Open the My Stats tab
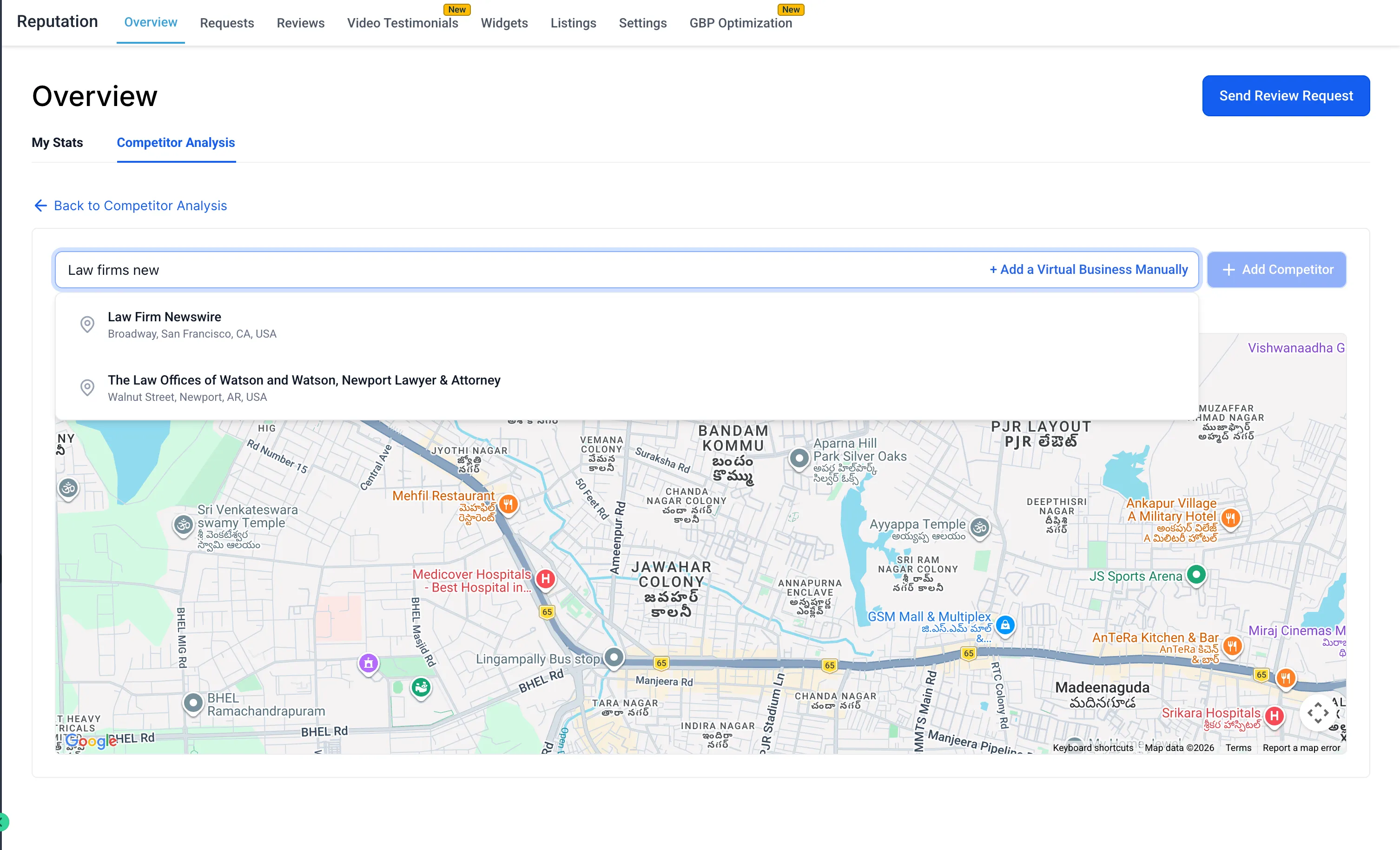1400x850 pixels. pos(57,143)
